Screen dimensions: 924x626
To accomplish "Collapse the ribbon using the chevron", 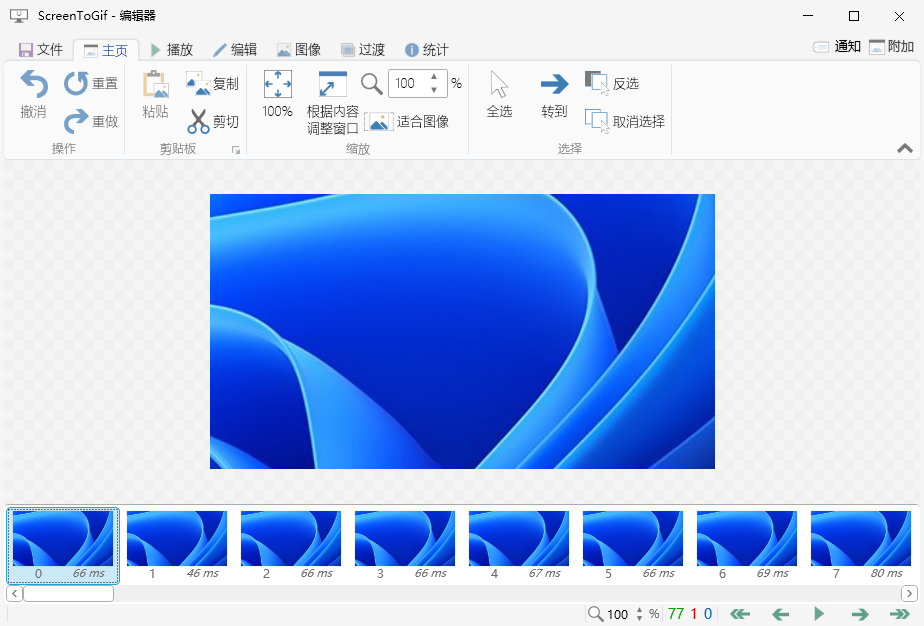I will [904, 147].
